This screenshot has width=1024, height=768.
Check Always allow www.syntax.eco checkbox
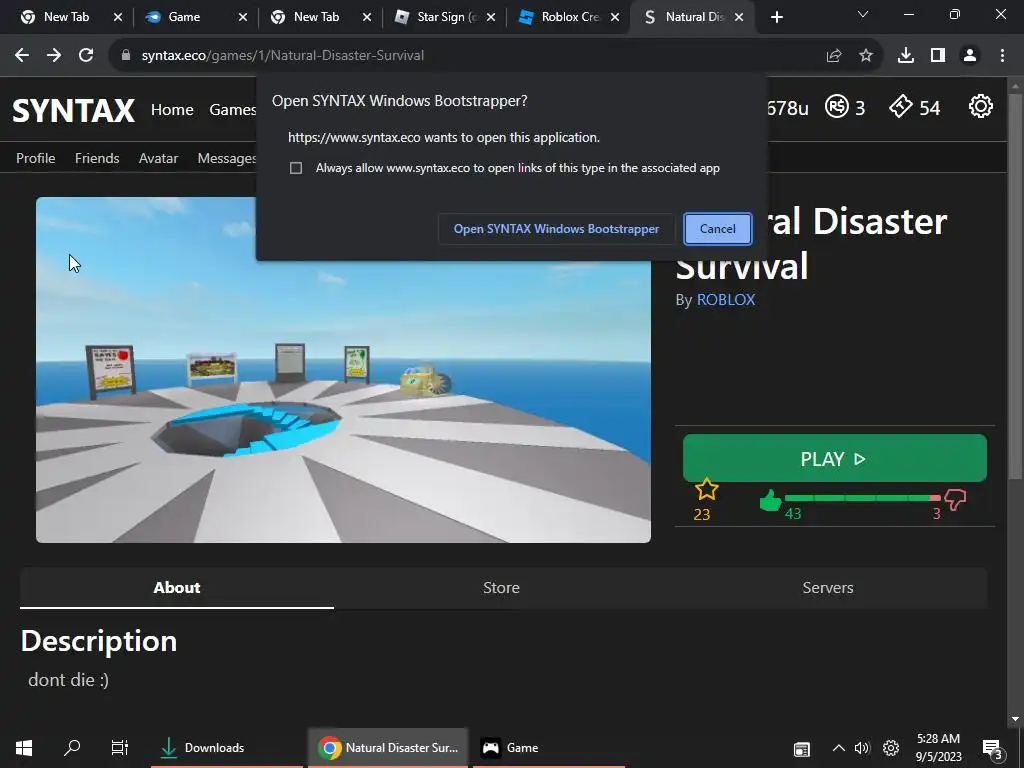pos(296,168)
